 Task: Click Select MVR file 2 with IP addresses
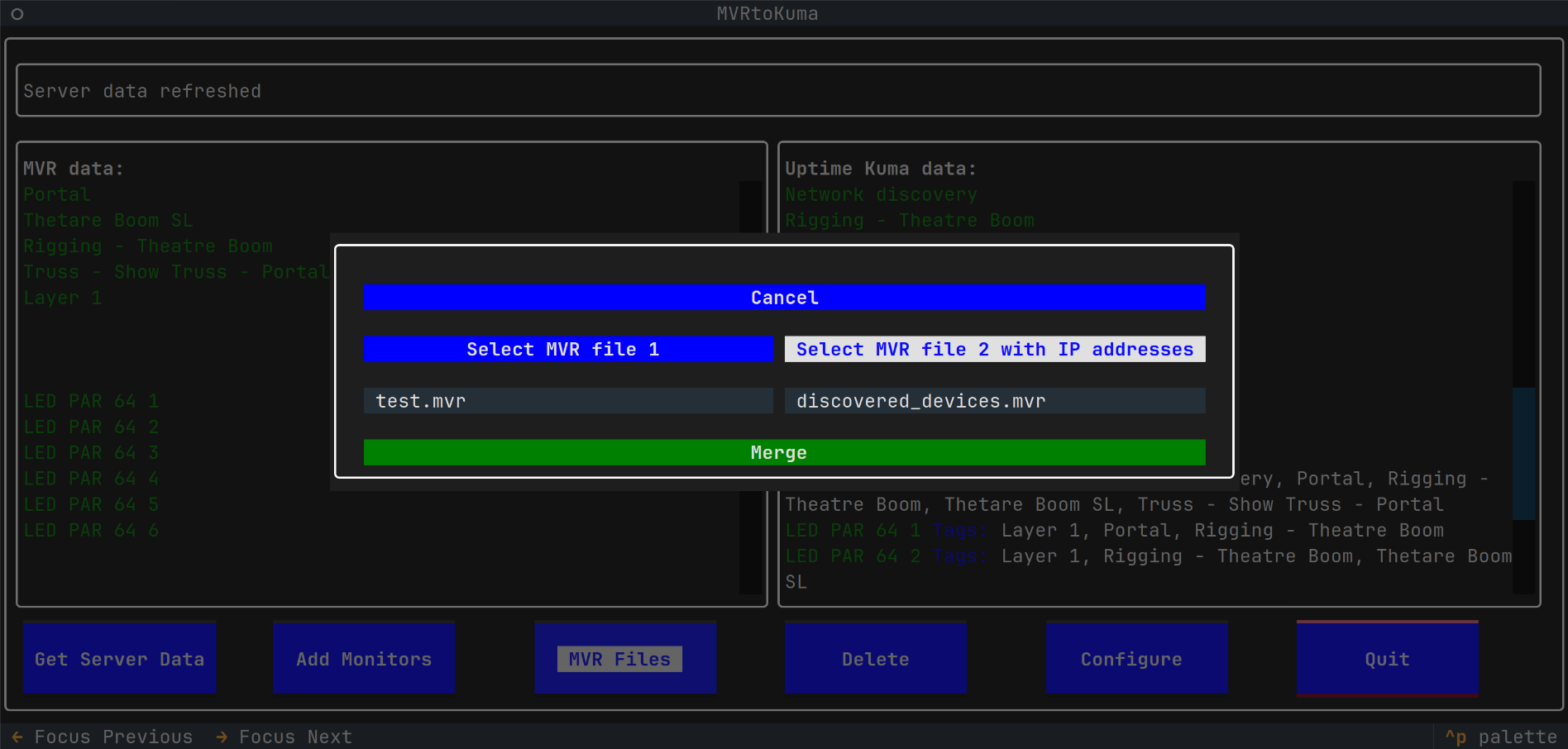coord(995,349)
